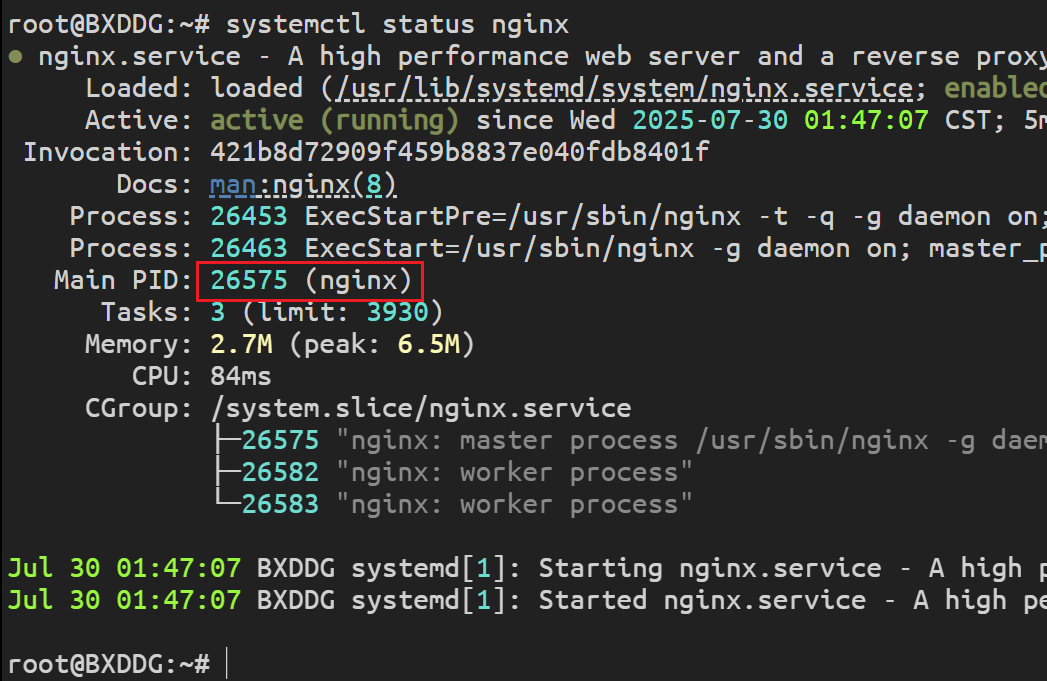Click the Invocation: field label
The width and height of the screenshot is (1047, 681).
pyautogui.click(x=108, y=152)
